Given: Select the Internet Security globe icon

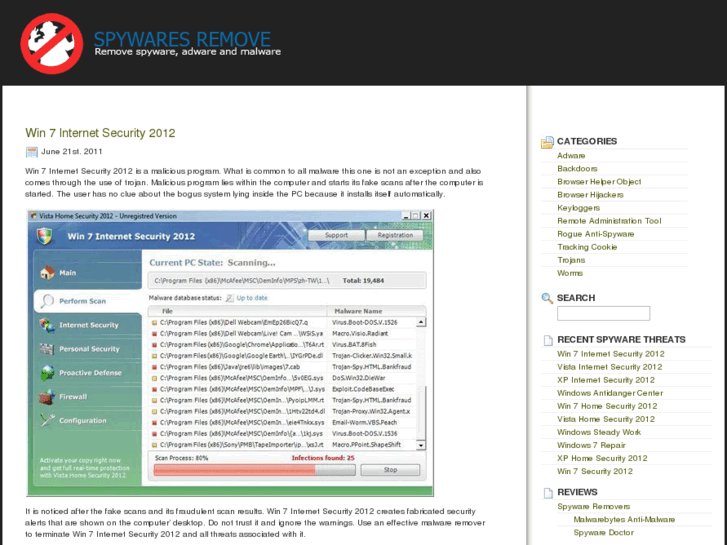Looking at the screenshot, I should [x=47, y=325].
